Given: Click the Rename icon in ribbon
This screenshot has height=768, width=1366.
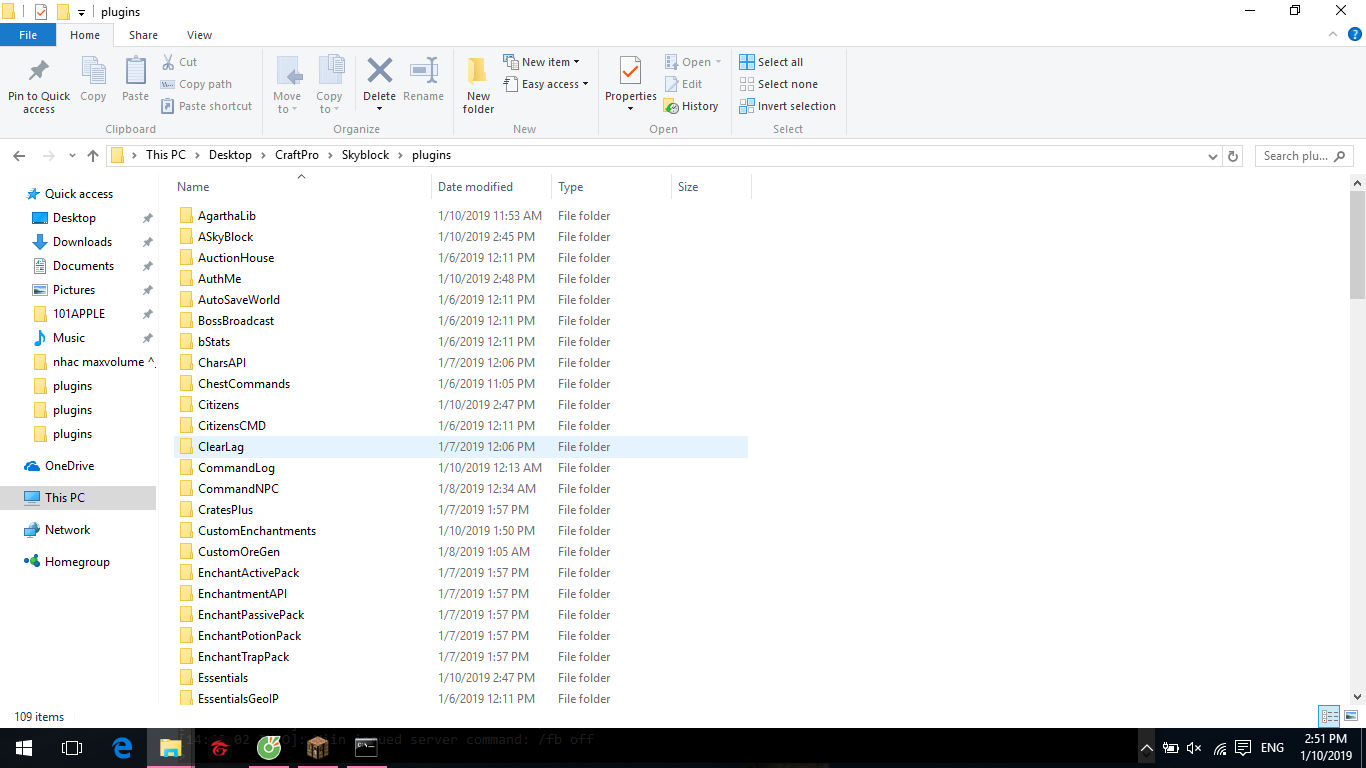Looking at the screenshot, I should [424, 72].
